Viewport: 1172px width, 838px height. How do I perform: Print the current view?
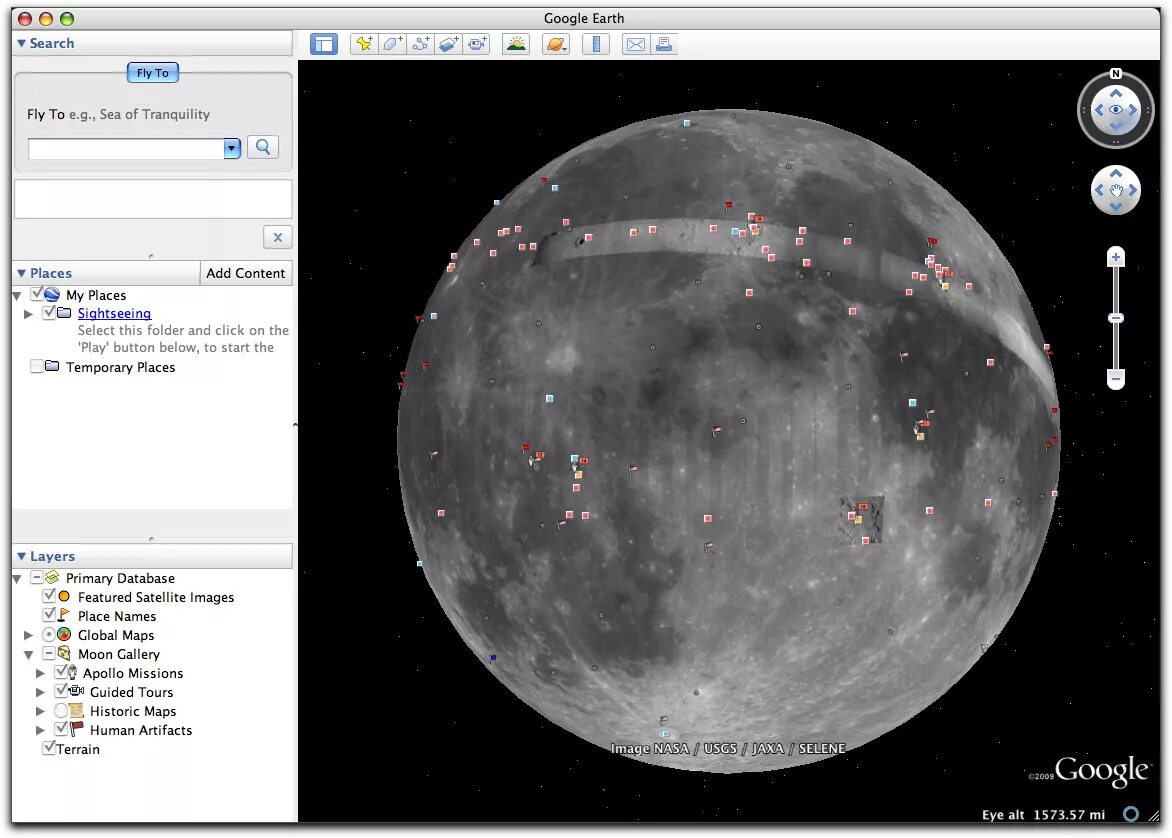click(664, 44)
